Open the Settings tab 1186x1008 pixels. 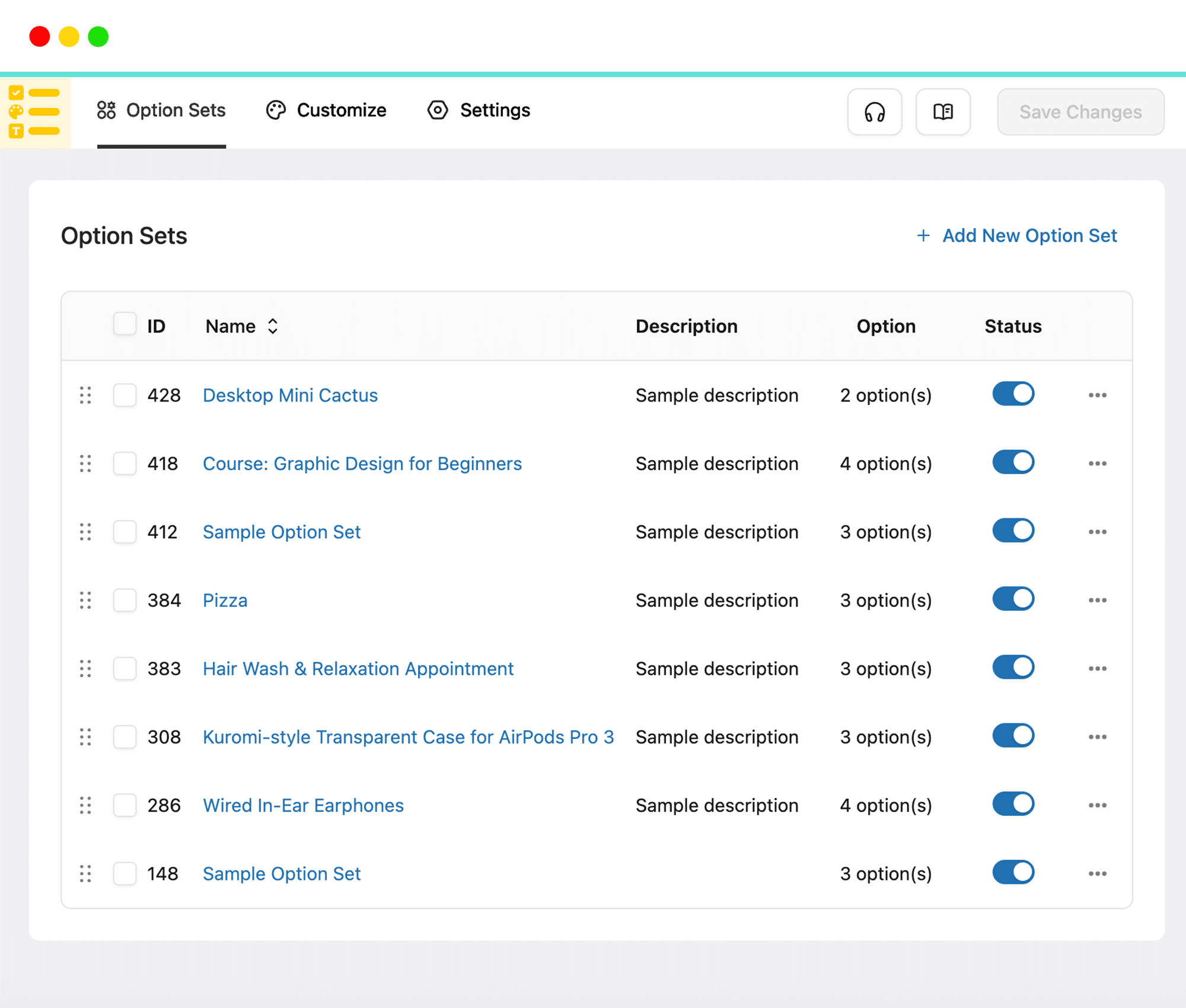[x=479, y=110]
